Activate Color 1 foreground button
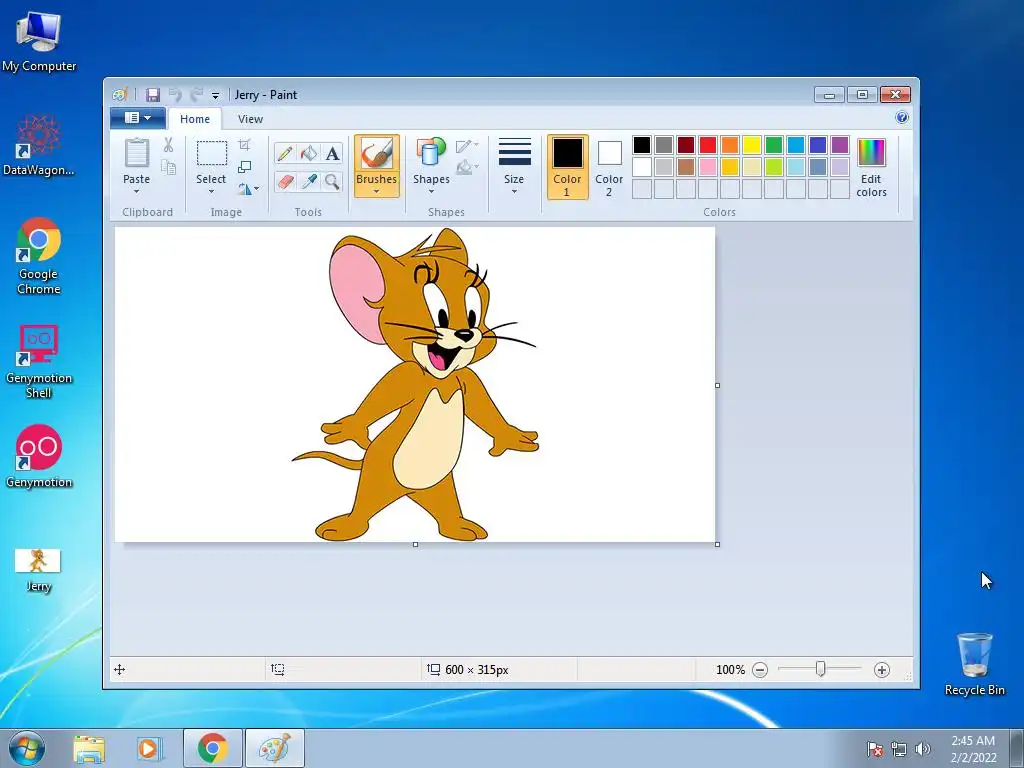The image size is (1024, 768). tap(567, 167)
